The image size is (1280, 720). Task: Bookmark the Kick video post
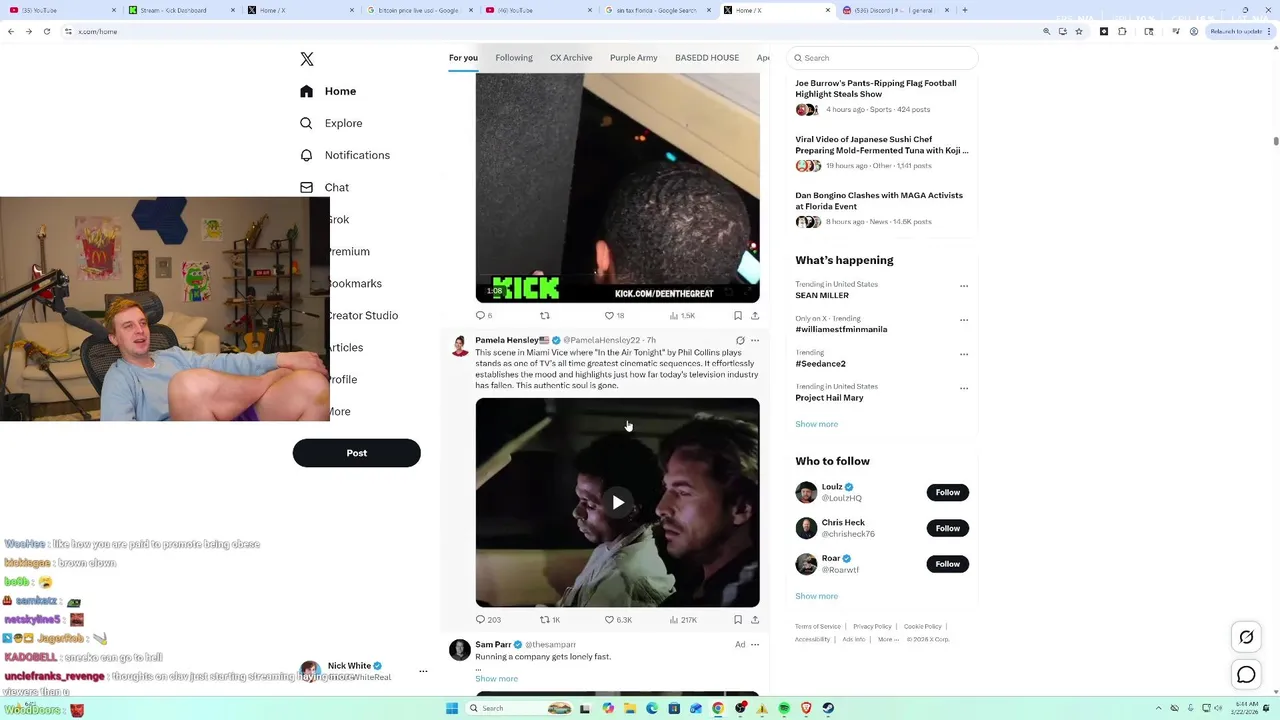pyautogui.click(x=738, y=316)
